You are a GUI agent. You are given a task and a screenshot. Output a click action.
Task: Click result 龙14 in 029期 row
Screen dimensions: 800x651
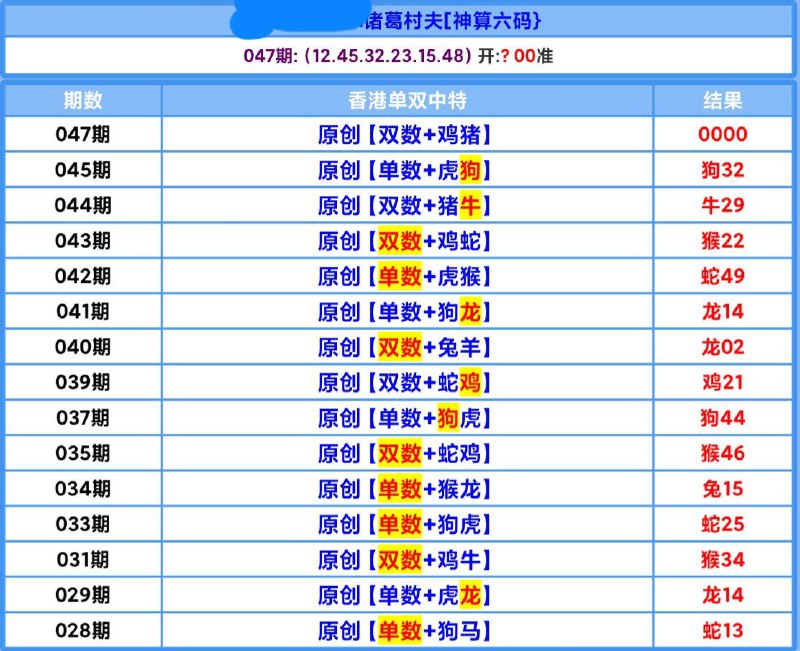click(x=722, y=595)
